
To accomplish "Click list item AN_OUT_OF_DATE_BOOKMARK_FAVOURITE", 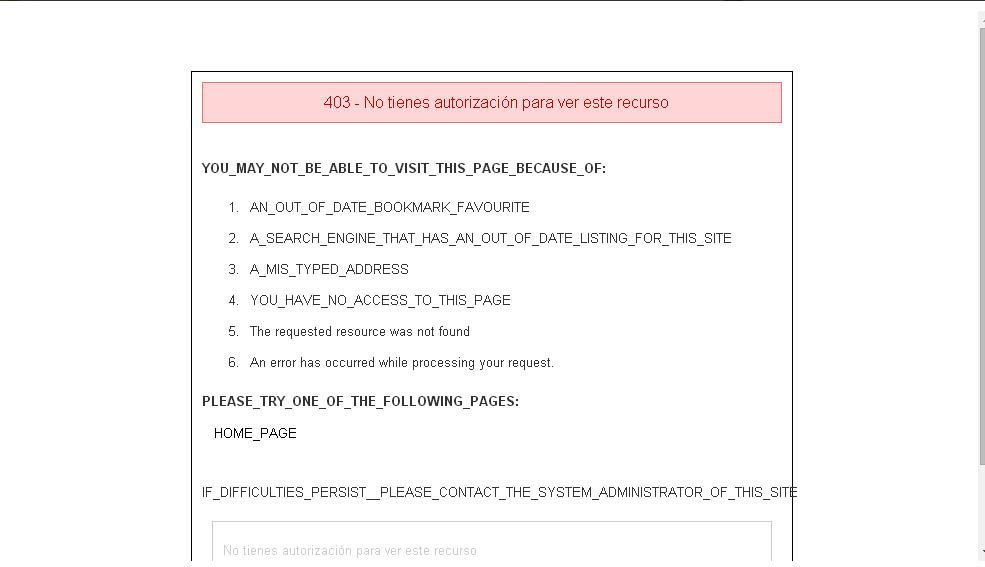I will click(x=389, y=207).
